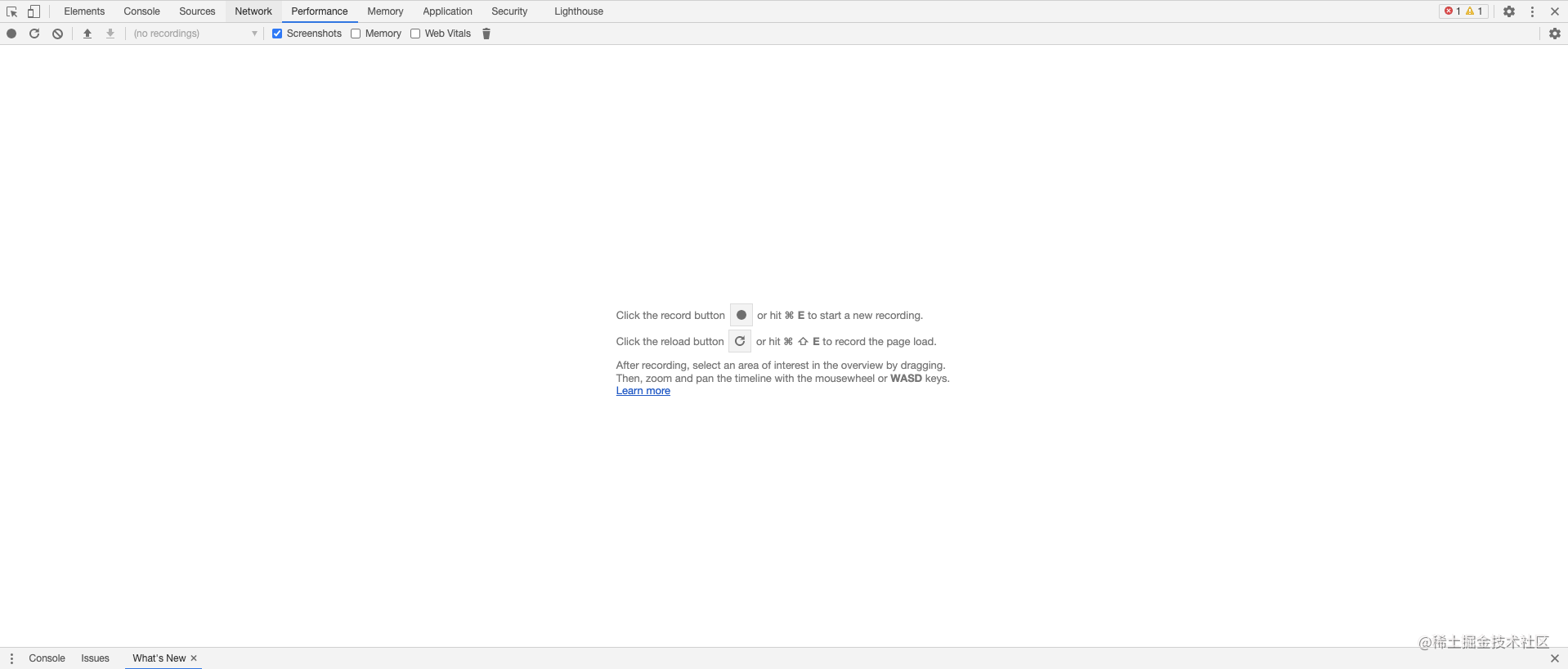Open the (no recordings) dropdown

[x=195, y=34]
